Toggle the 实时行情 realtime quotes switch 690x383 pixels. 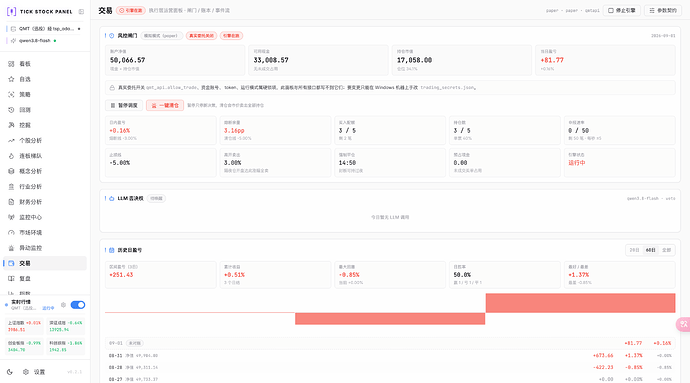point(78,305)
